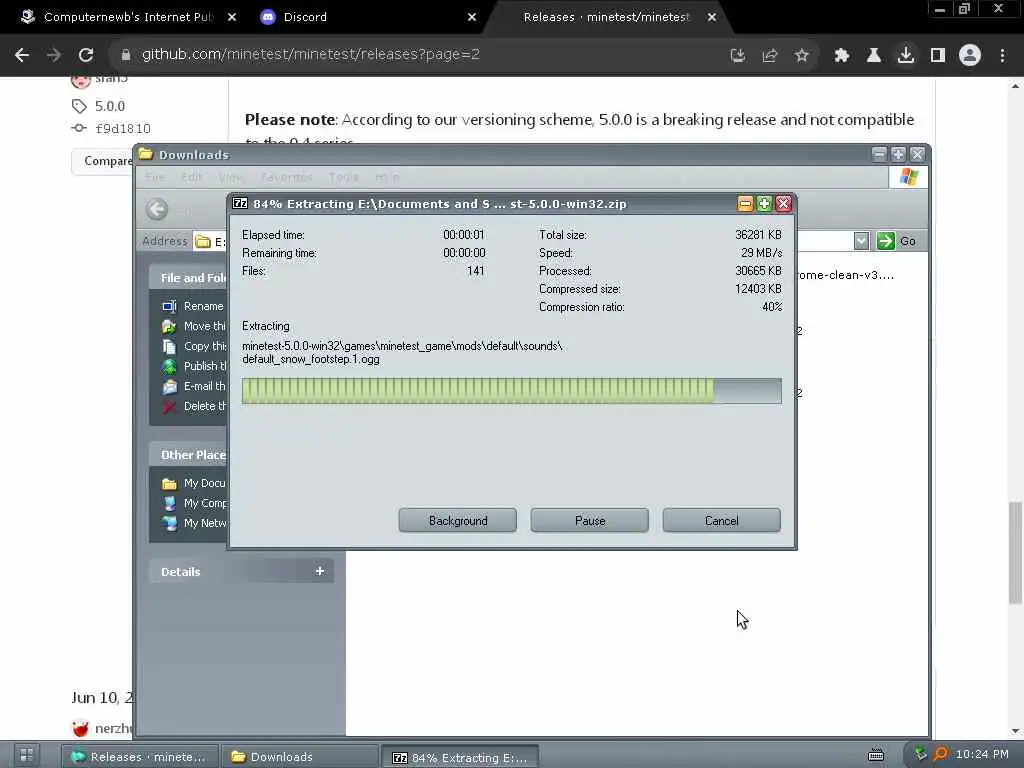Click the Windows flag logo in Downloads window

pyautogui.click(x=908, y=177)
